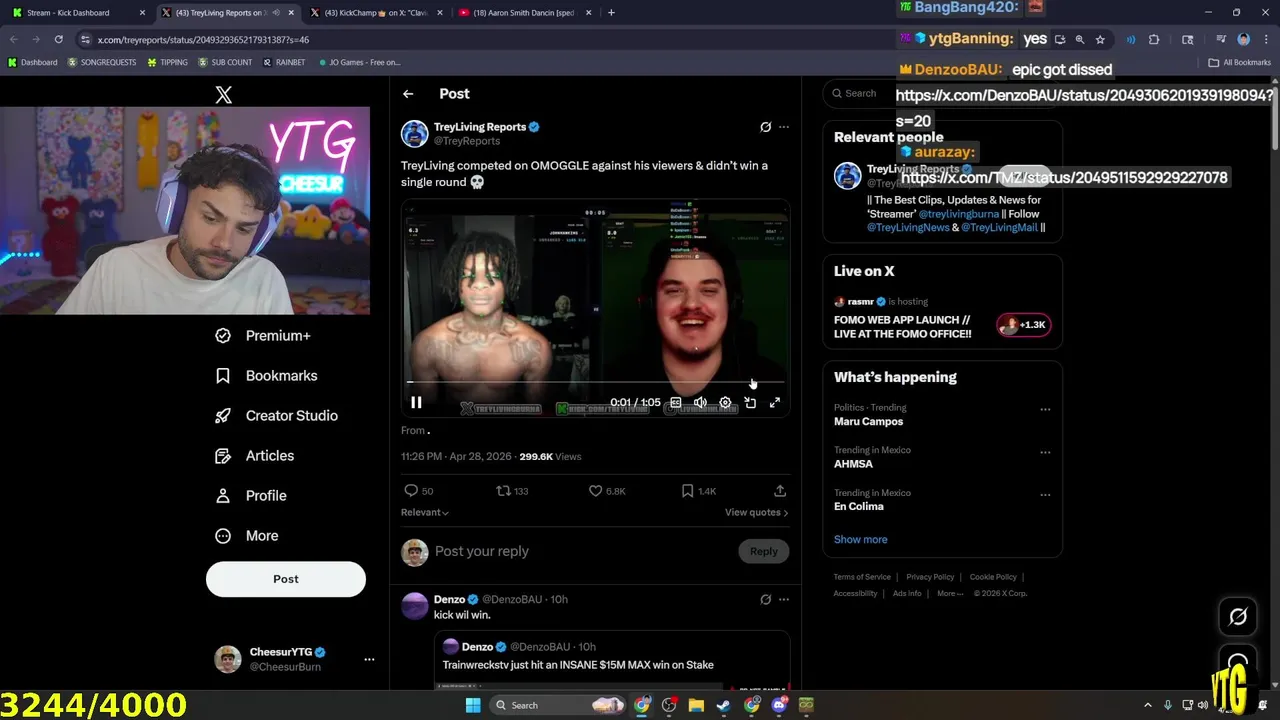This screenshot has height=720, width=1280.
Task: Bookmark the post with 1.4K bookmarks
Action: (x=698, y=491)
